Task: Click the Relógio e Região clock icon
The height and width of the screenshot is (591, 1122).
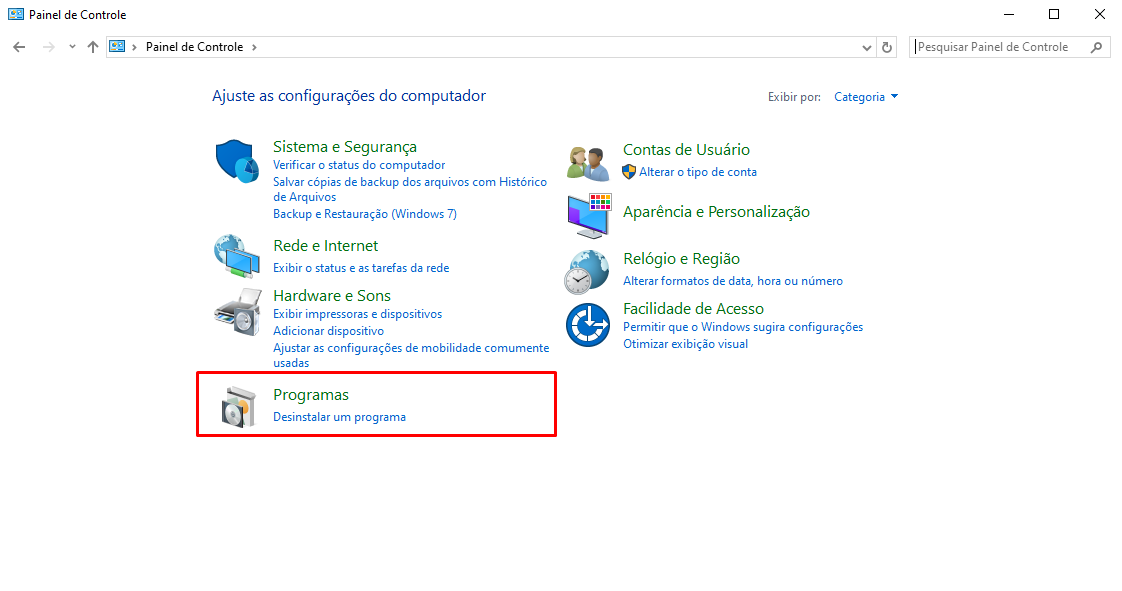Action: [x=587, y=272]
